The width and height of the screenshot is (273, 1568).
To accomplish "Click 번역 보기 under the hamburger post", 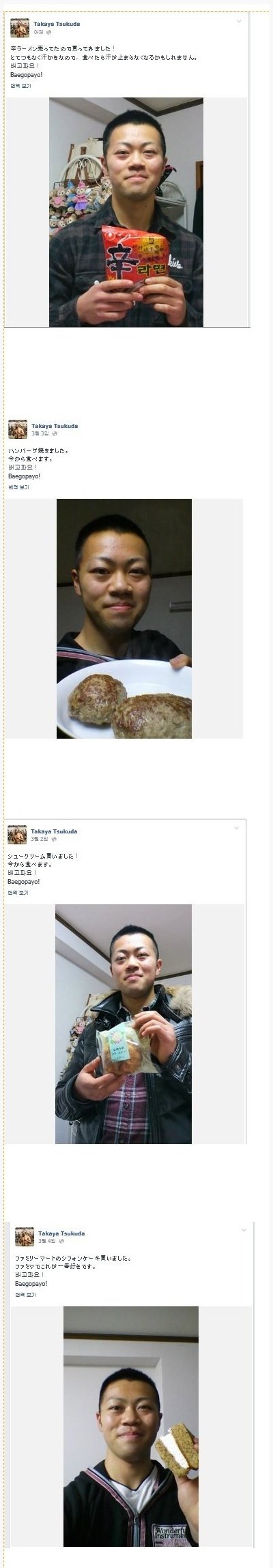I will 18,487.
